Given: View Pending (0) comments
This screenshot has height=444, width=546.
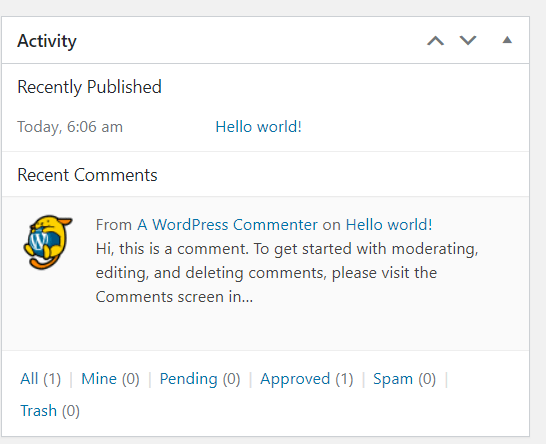Looking at the screenshot, I should coord(200,379).
